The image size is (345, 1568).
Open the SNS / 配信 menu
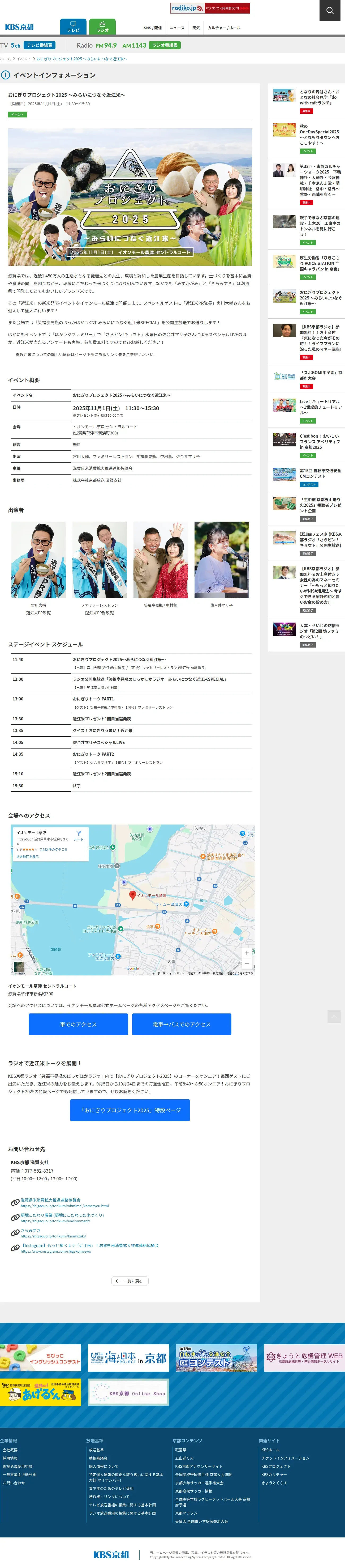153,28
